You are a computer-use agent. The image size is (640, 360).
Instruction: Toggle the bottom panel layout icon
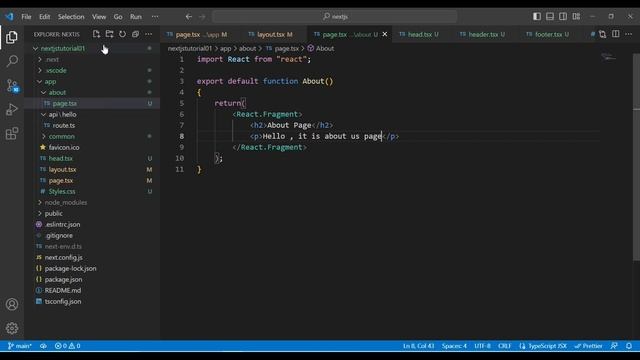550,16
